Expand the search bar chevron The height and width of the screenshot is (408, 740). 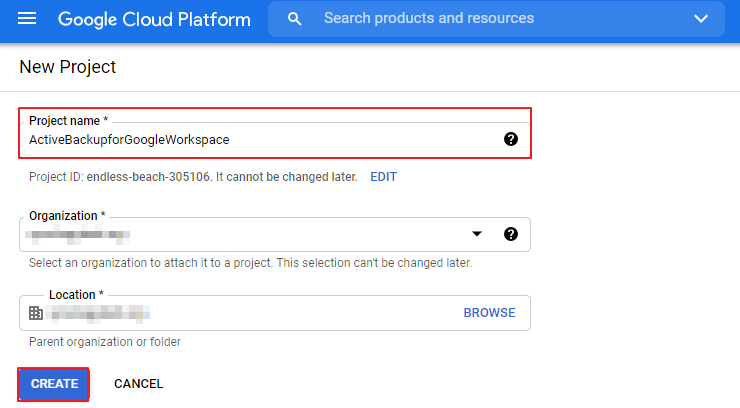[701, 19]
